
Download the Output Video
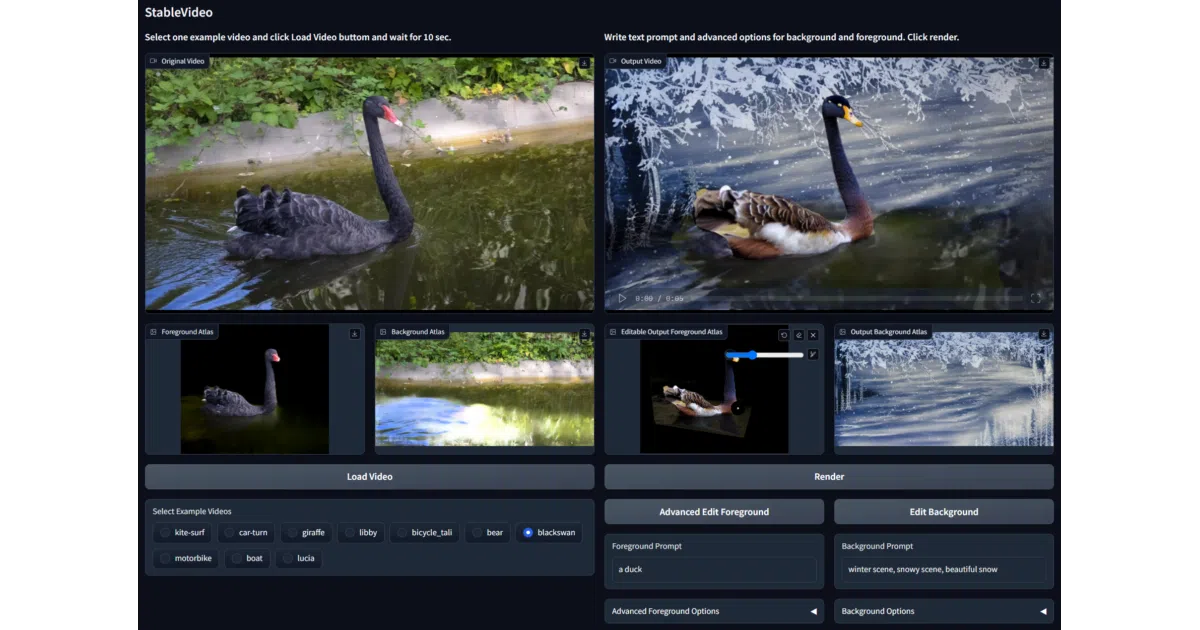click(1043, 62)
